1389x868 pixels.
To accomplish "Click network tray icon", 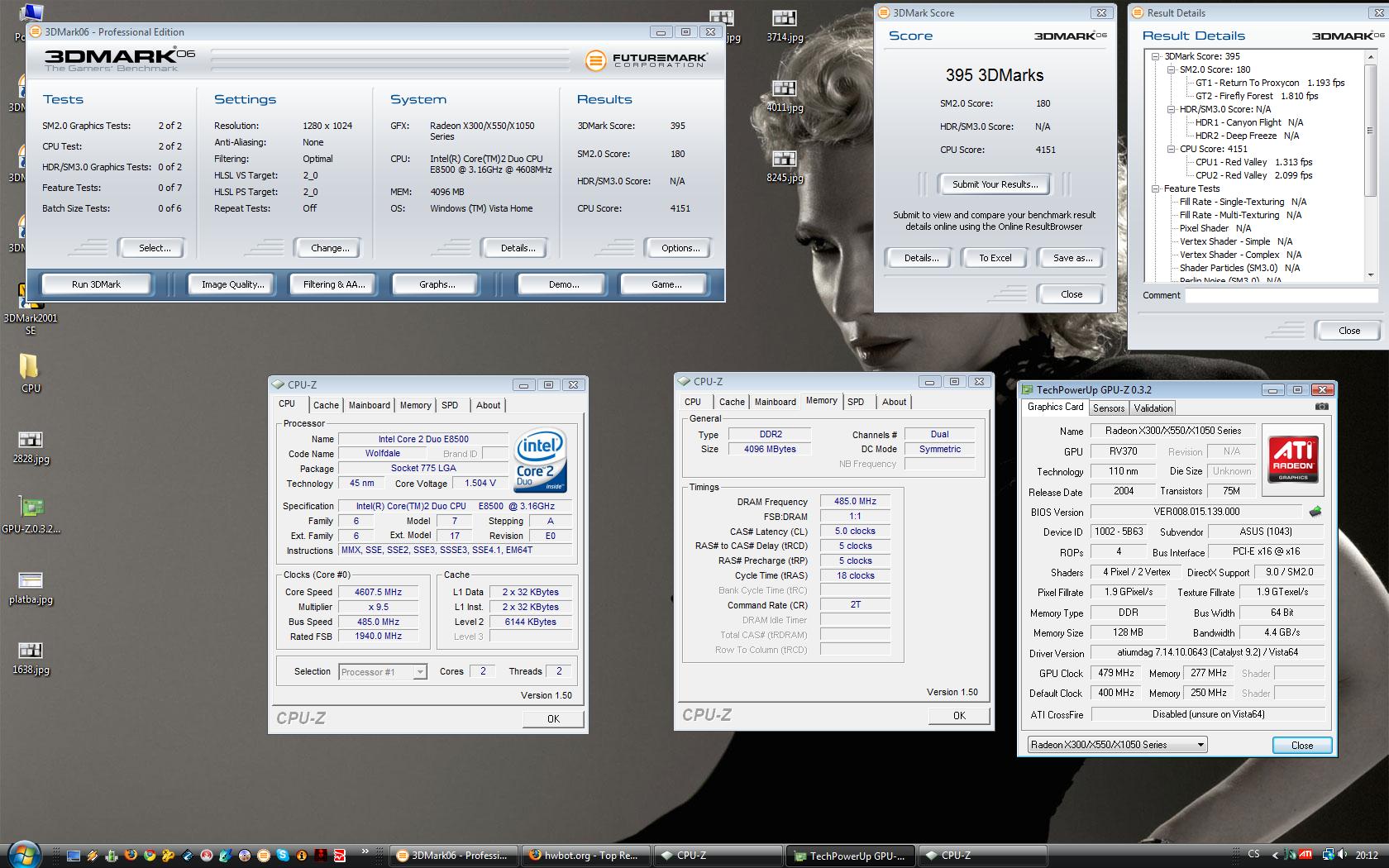I will 1328,855.
